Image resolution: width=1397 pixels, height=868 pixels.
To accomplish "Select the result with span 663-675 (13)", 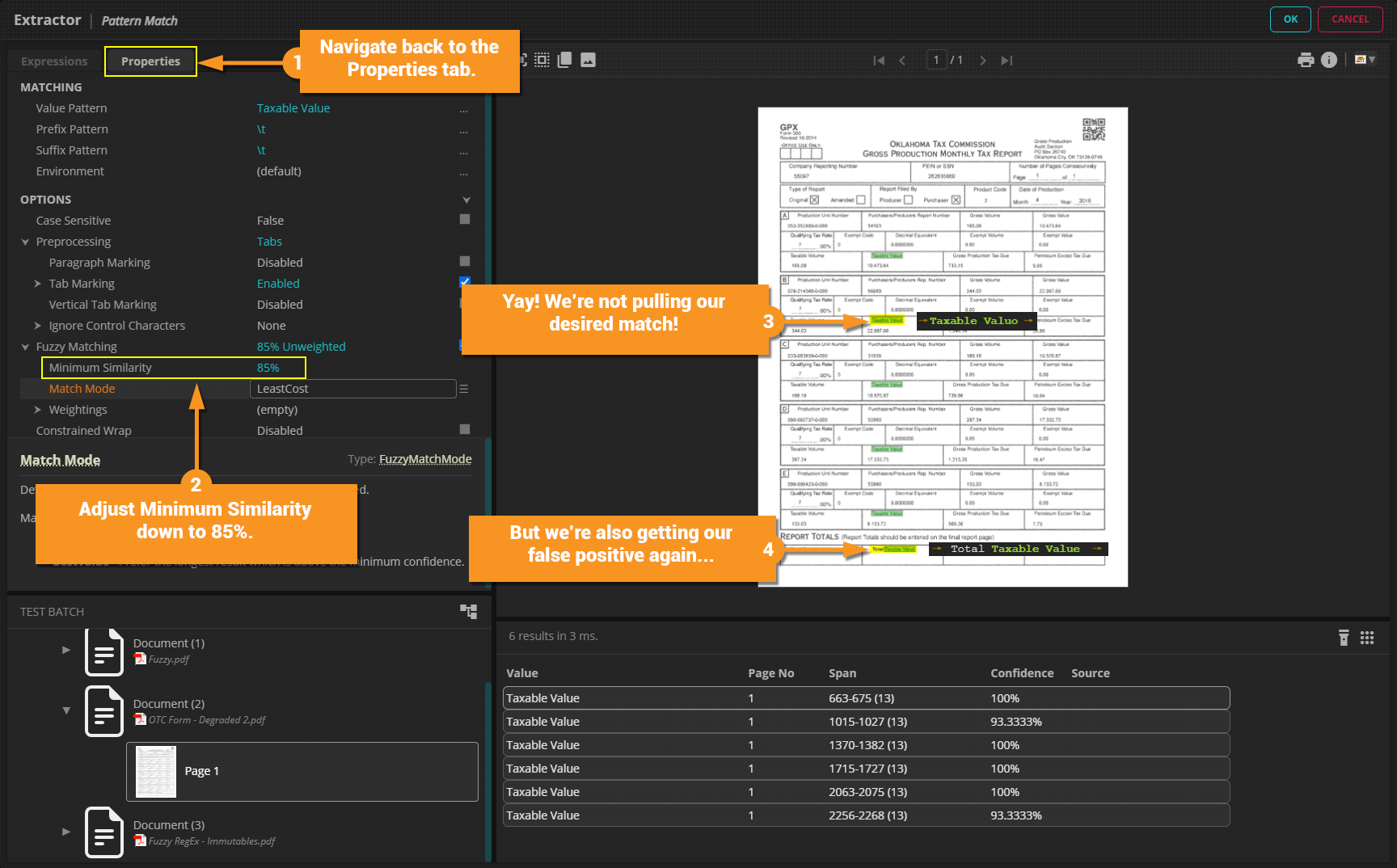I will pos(866,698).
